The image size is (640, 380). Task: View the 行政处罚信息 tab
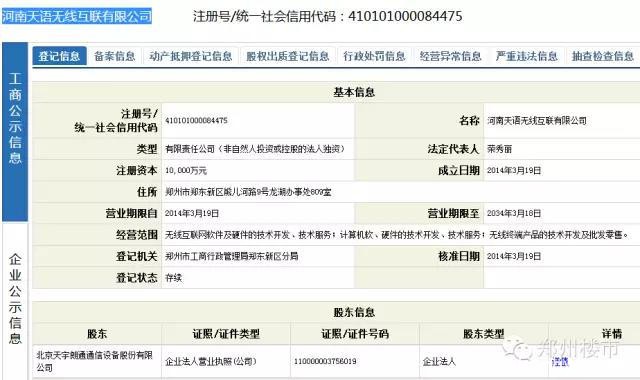tap(374, 56)
